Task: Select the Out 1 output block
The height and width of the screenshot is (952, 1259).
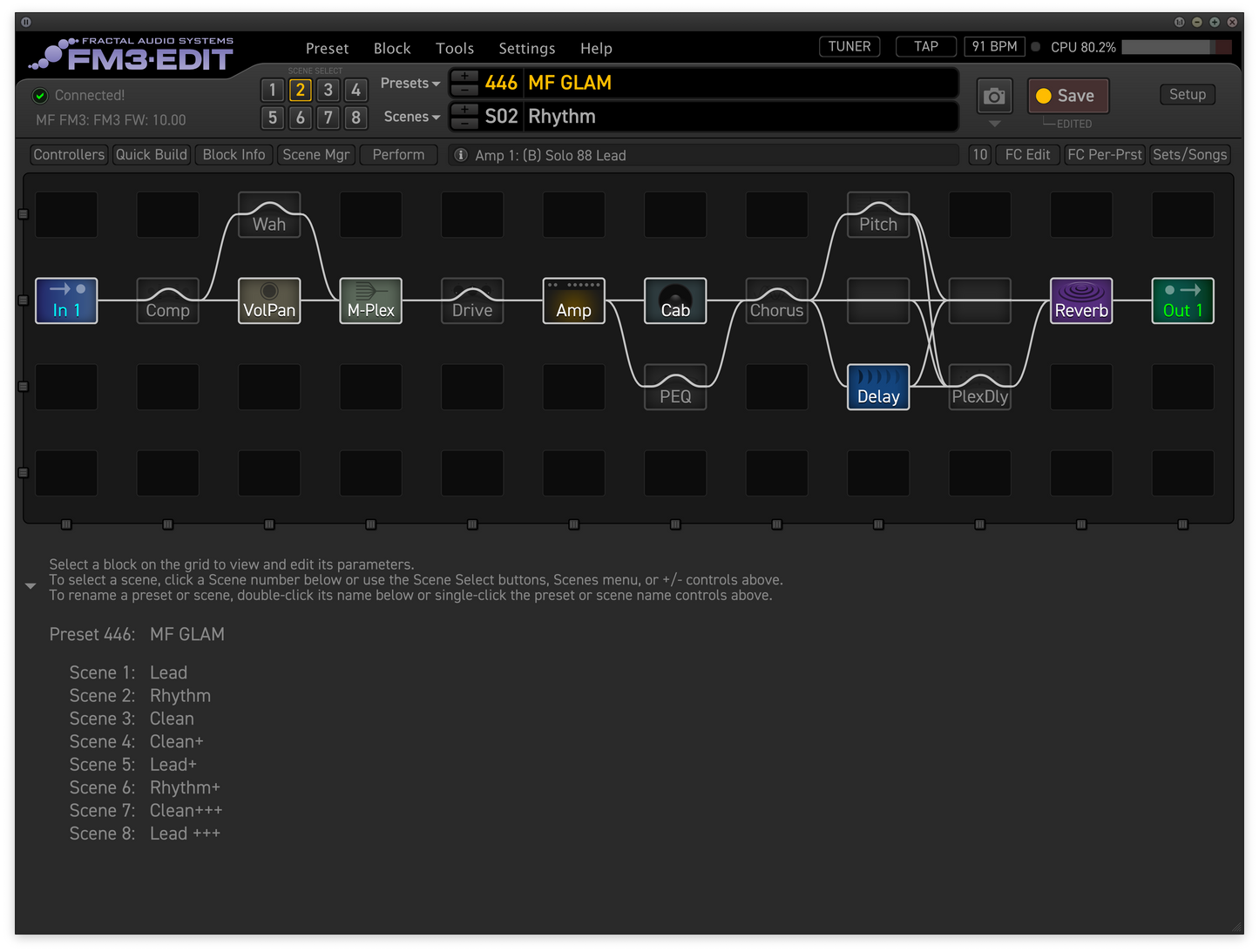Action: point(1182,300)
